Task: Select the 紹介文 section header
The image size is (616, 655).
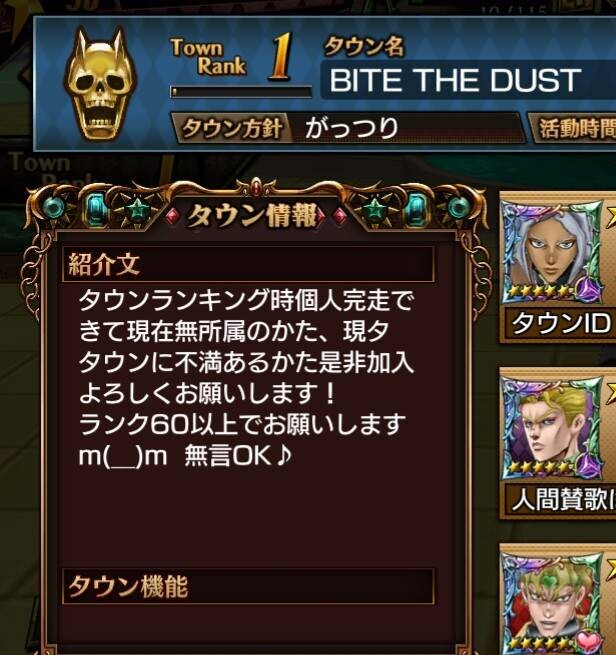Action: pos(248,264)
